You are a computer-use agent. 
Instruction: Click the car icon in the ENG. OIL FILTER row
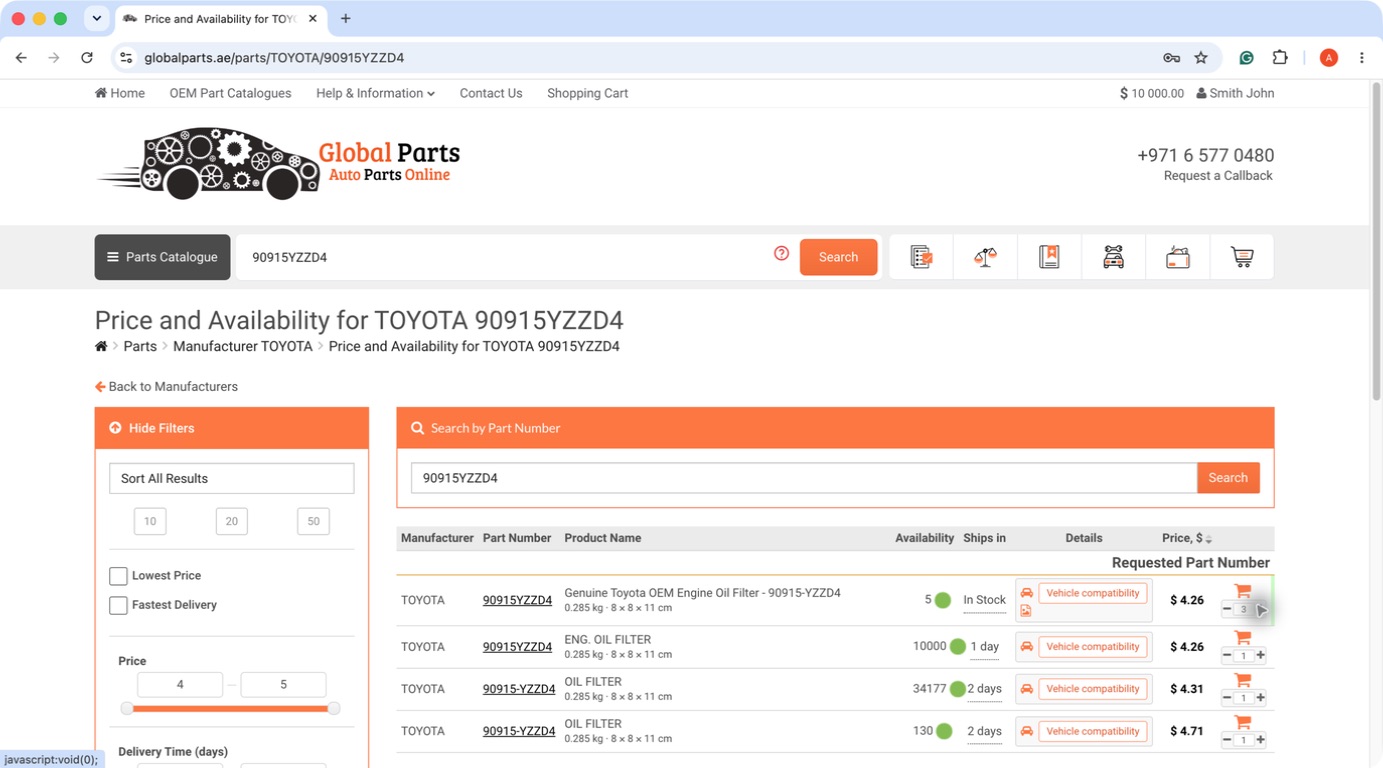pyautogui.click(x=1026, y=647)
